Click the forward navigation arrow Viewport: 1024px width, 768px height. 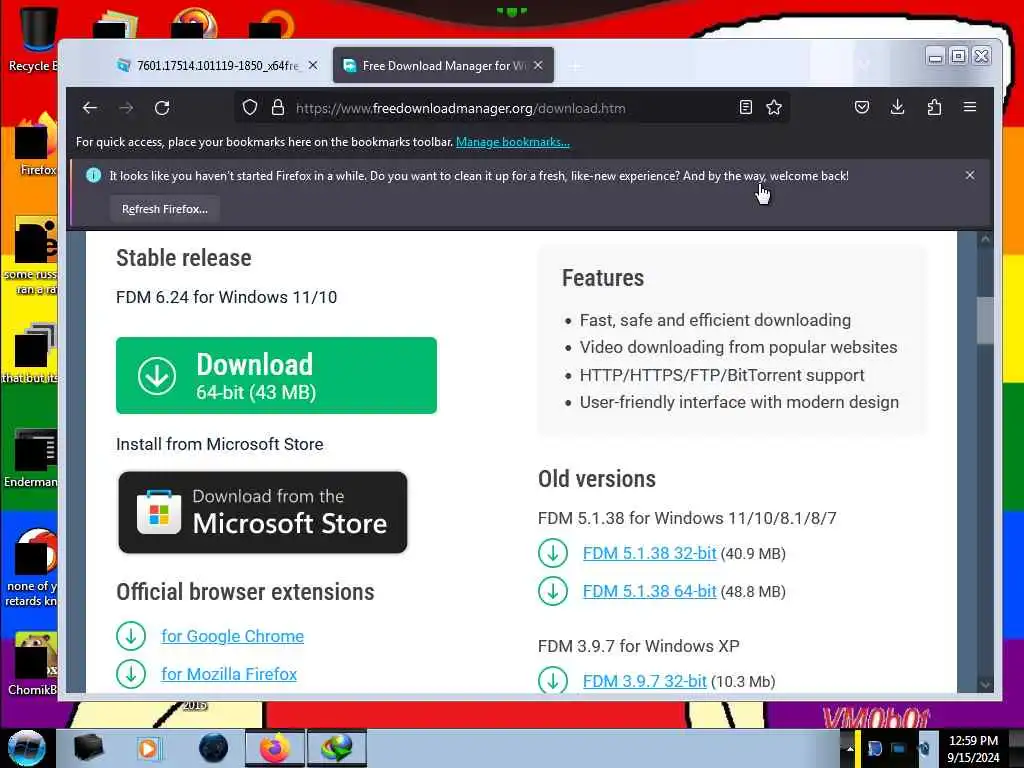[x=126, y=108]
